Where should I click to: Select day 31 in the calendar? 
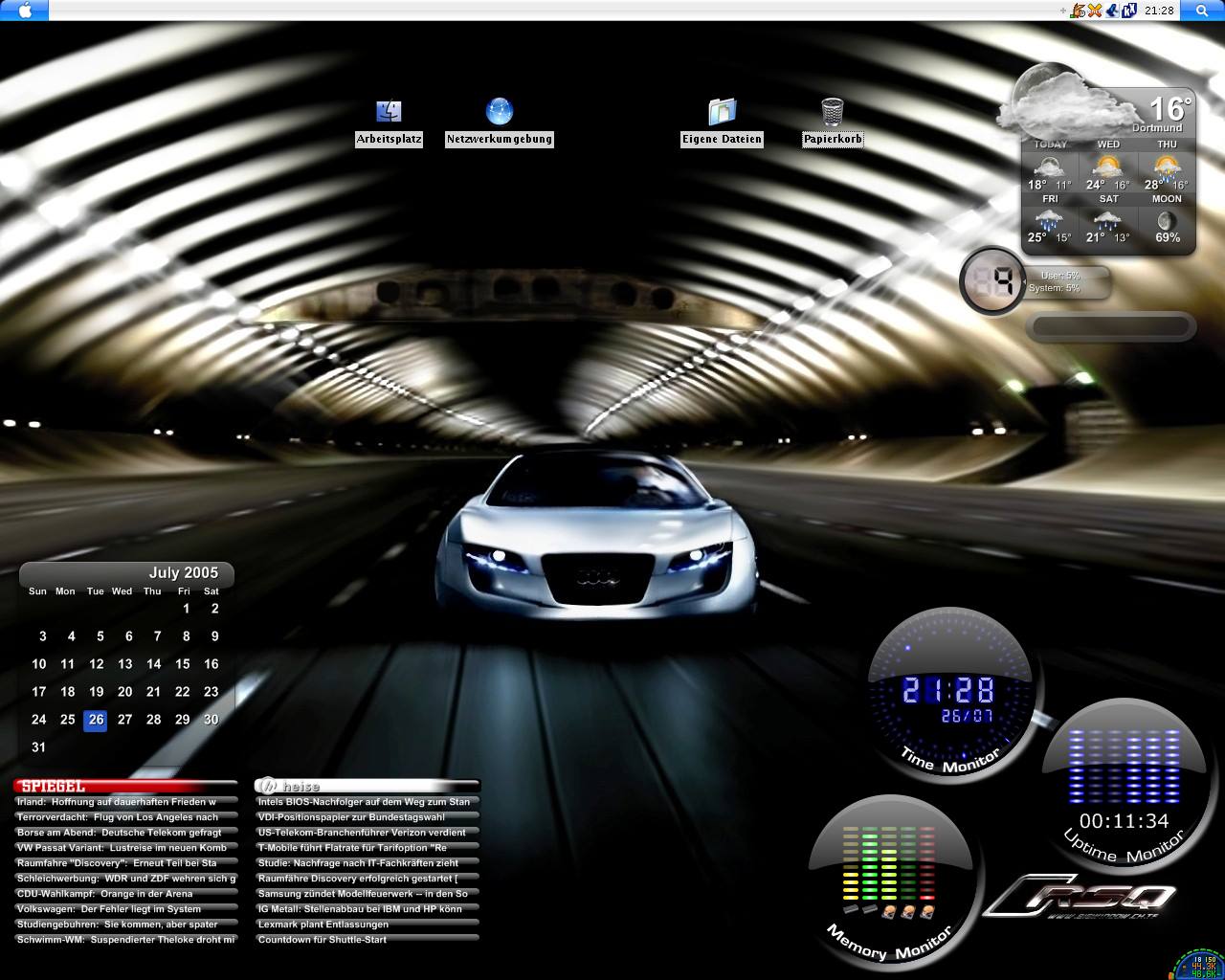click(x=38, y=747)
